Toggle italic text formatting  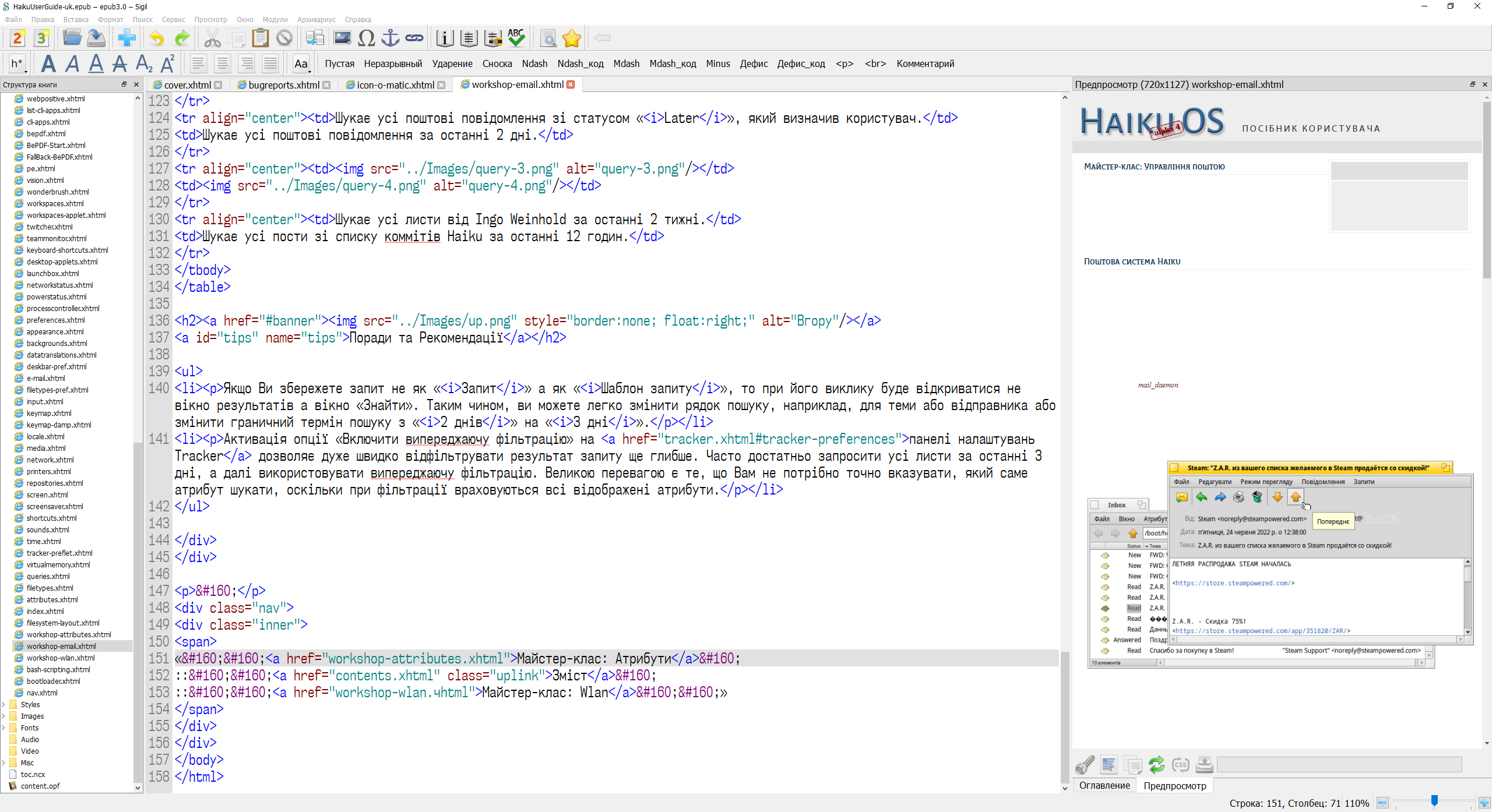point(72,63)
